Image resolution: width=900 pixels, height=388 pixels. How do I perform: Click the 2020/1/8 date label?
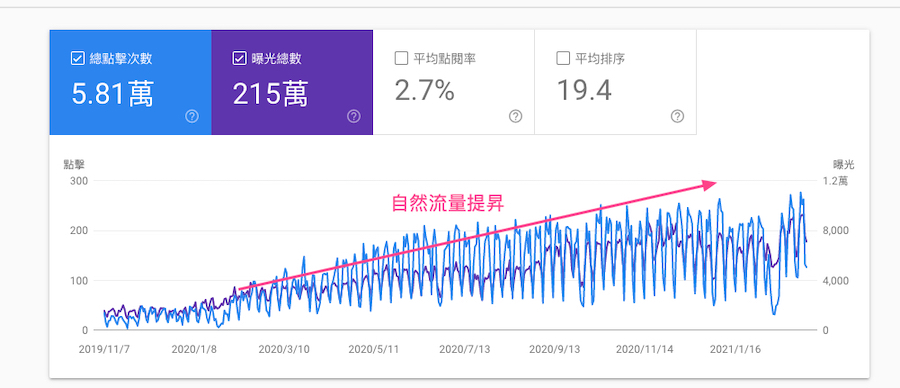(193, 350)
